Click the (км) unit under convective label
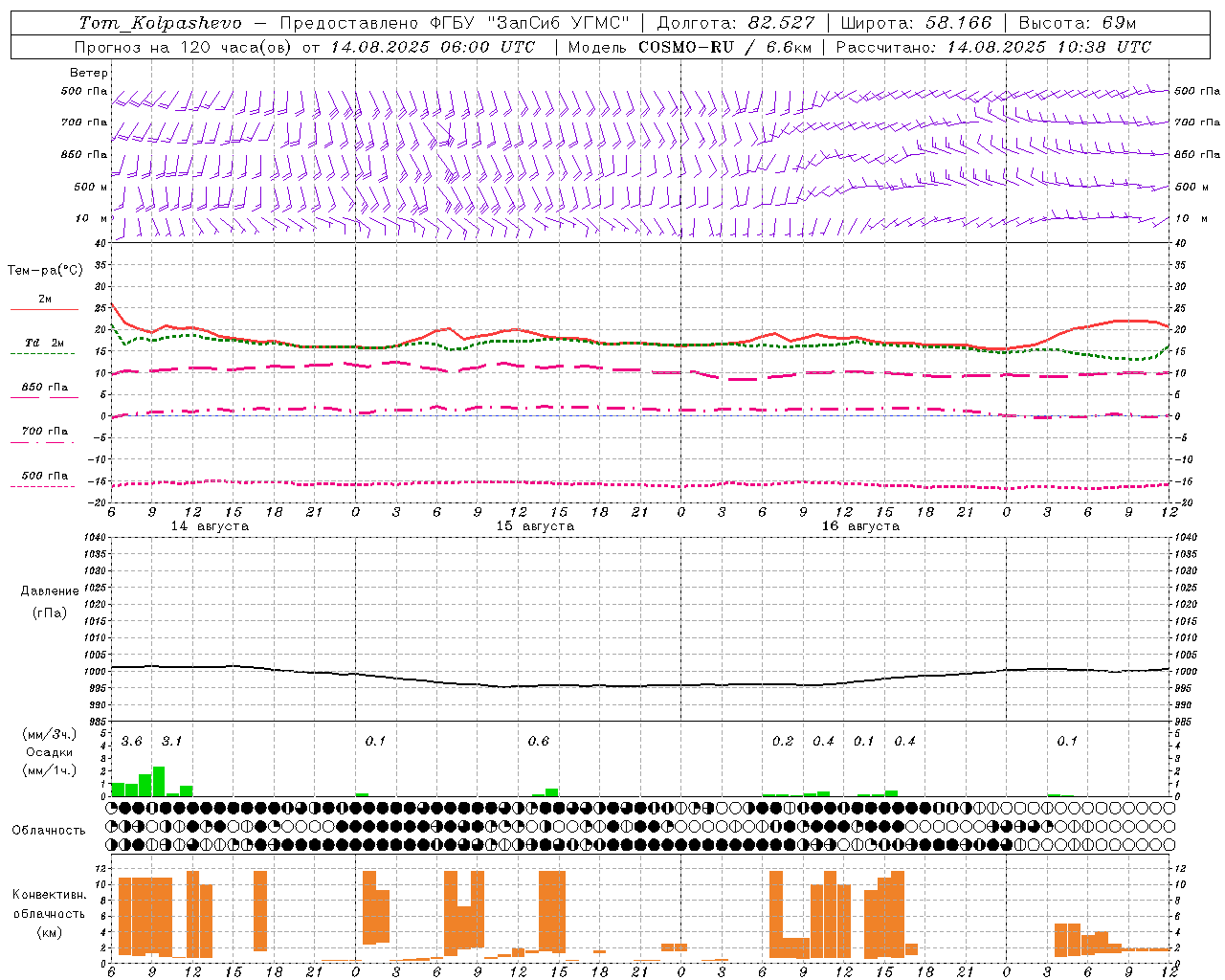Screen dimensions: 1225x980 (x=50, y=932)
